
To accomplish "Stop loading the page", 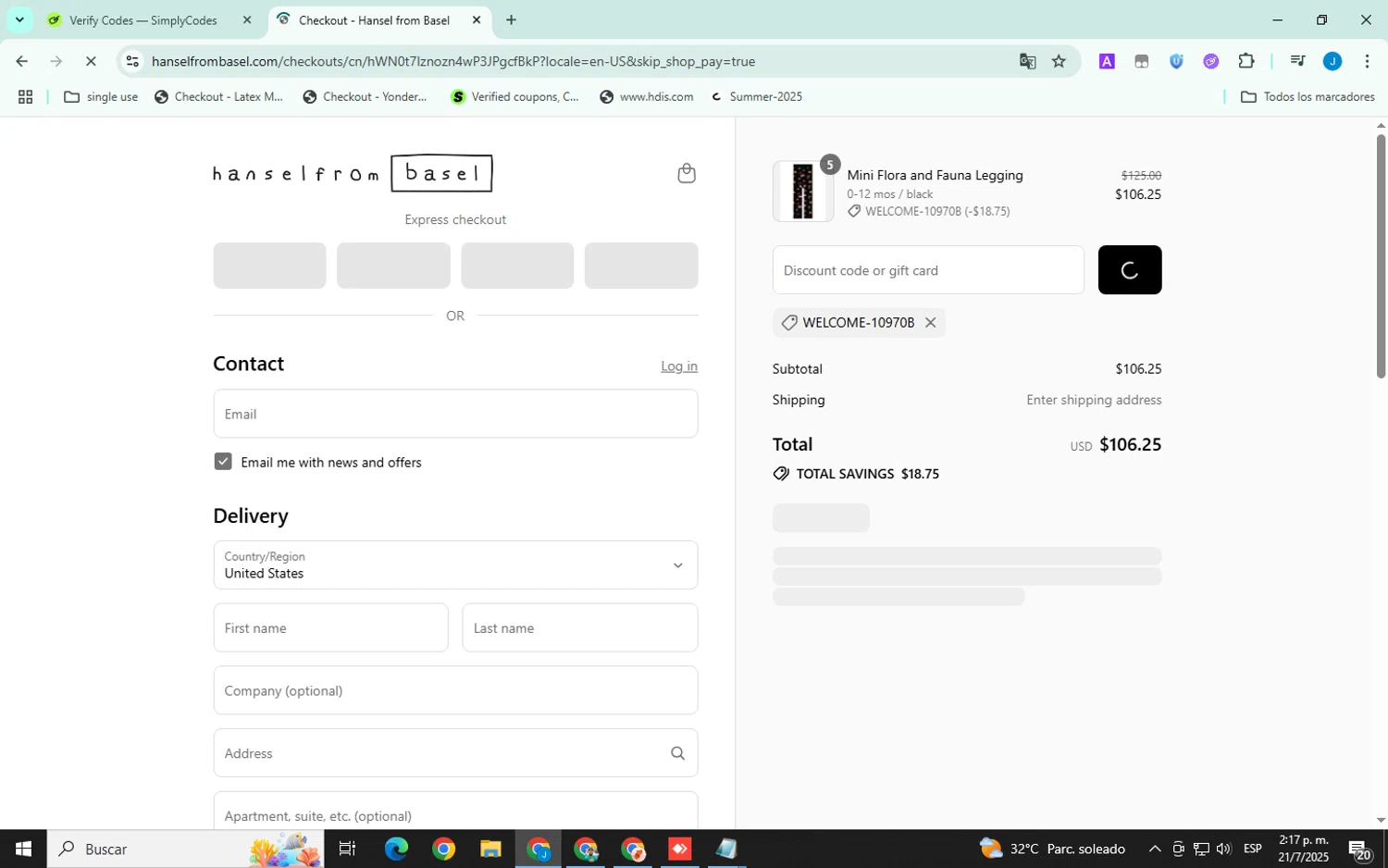I will pyautogui.click(x=91, y=61).
